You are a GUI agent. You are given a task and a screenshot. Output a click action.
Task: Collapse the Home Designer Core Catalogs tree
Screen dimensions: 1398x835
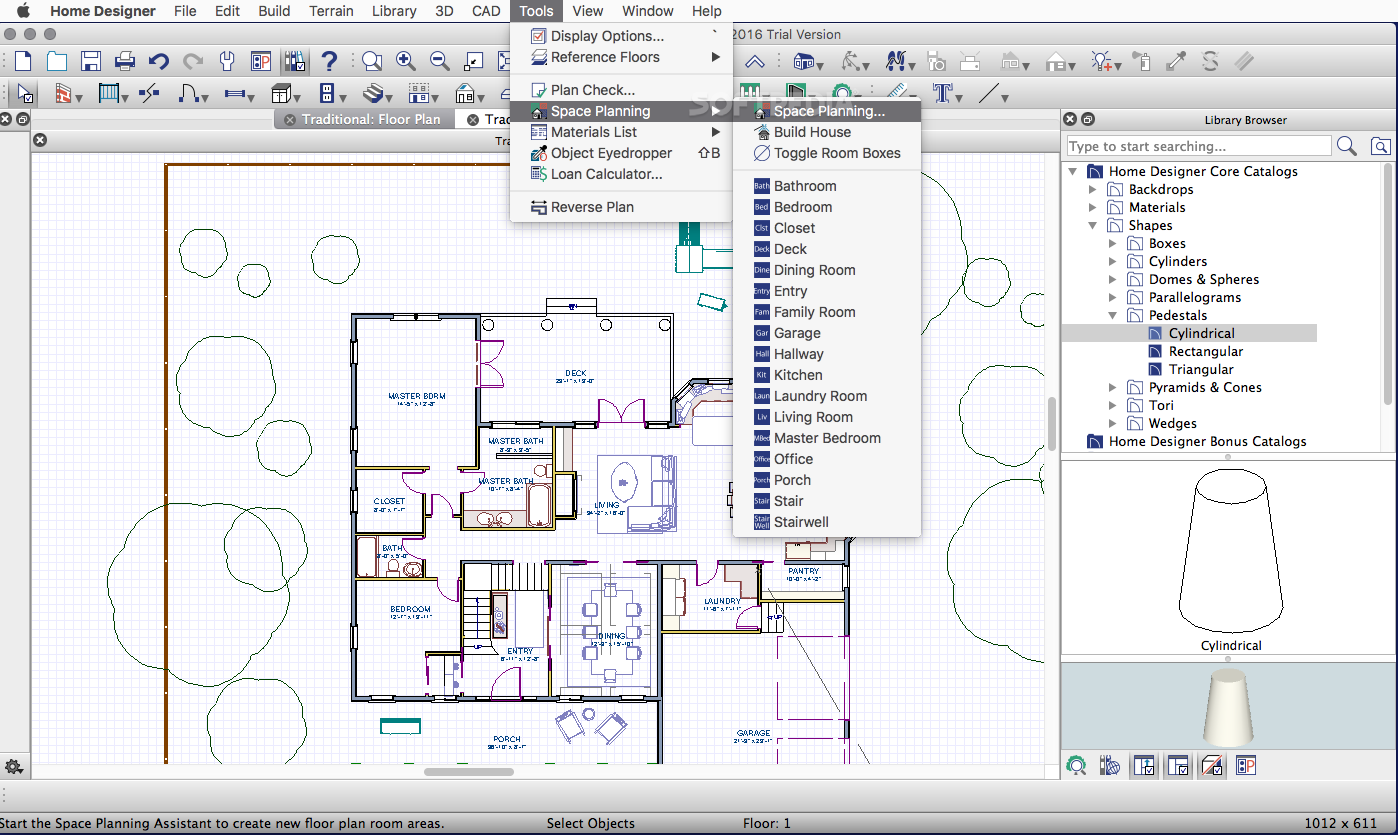click(1073, 171)
